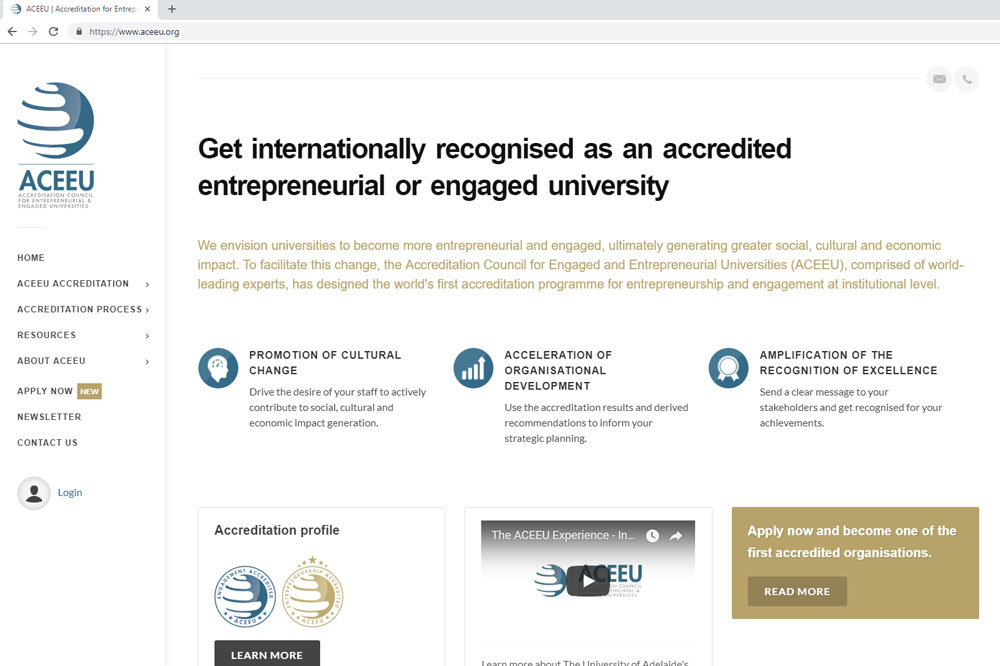Click the share arrow icon on the video

[676, 536]
